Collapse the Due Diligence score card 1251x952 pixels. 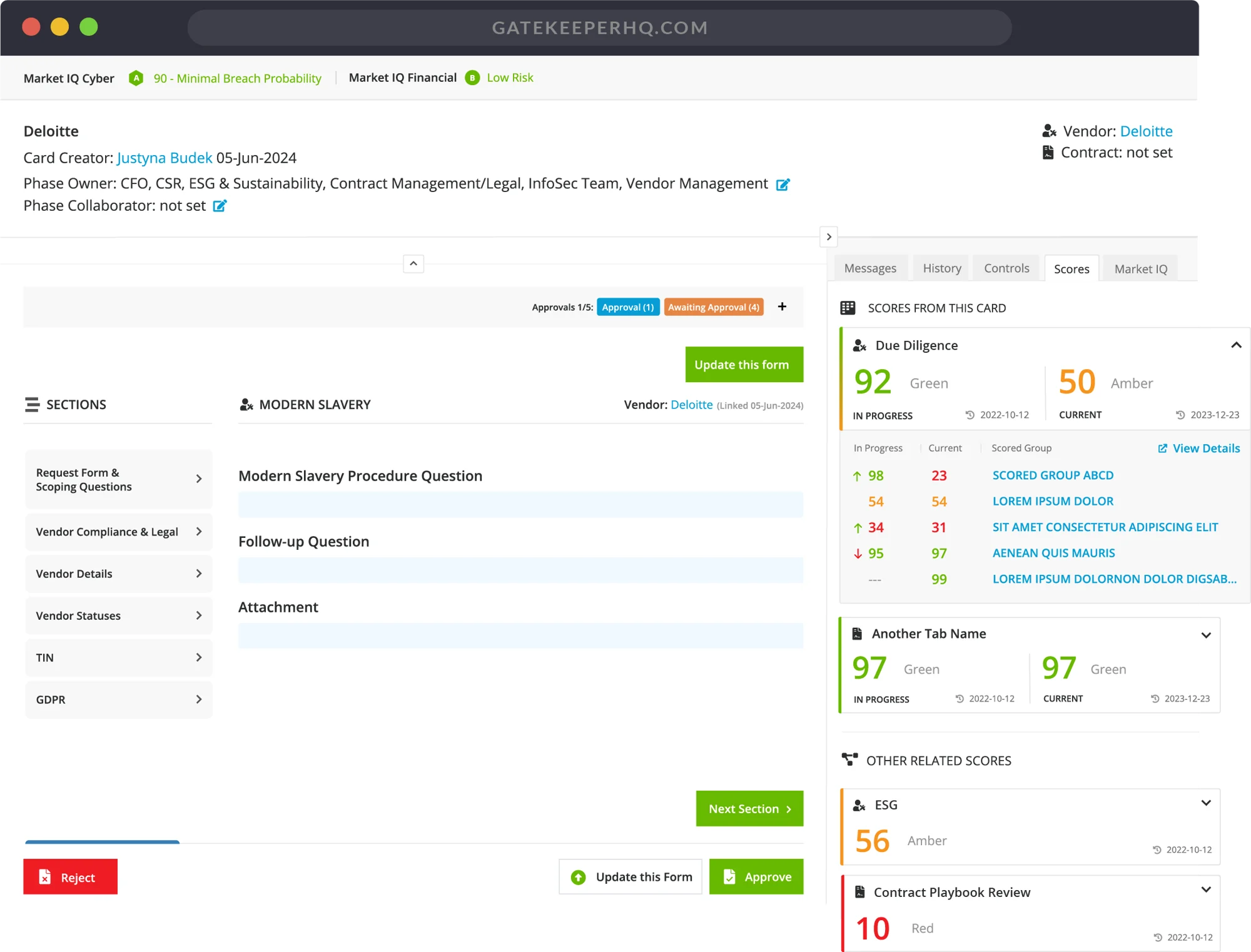coord(1236,345)
